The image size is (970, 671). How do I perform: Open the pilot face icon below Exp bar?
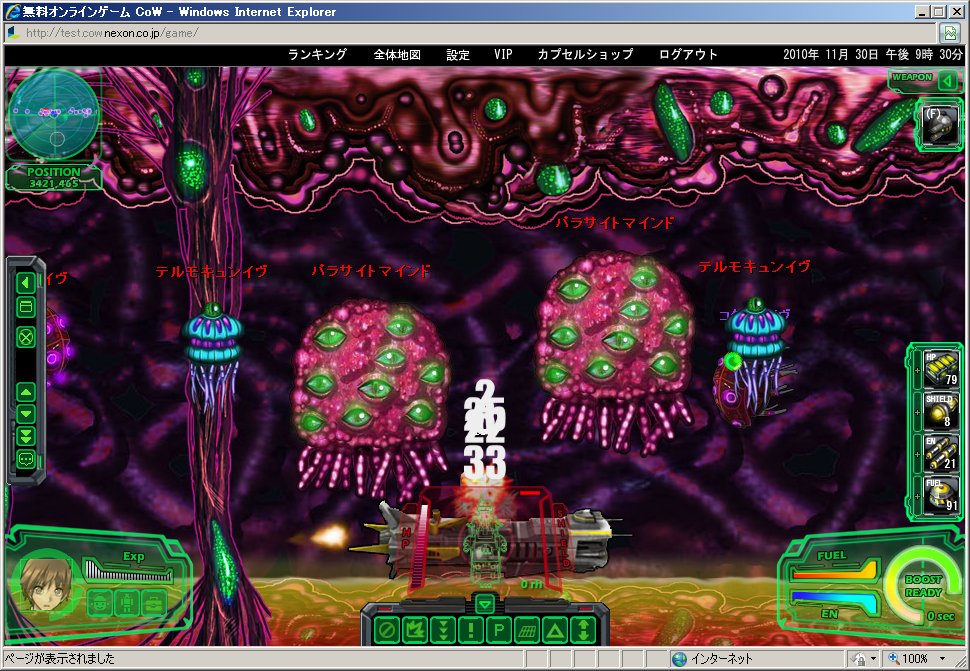coord(100,603)
